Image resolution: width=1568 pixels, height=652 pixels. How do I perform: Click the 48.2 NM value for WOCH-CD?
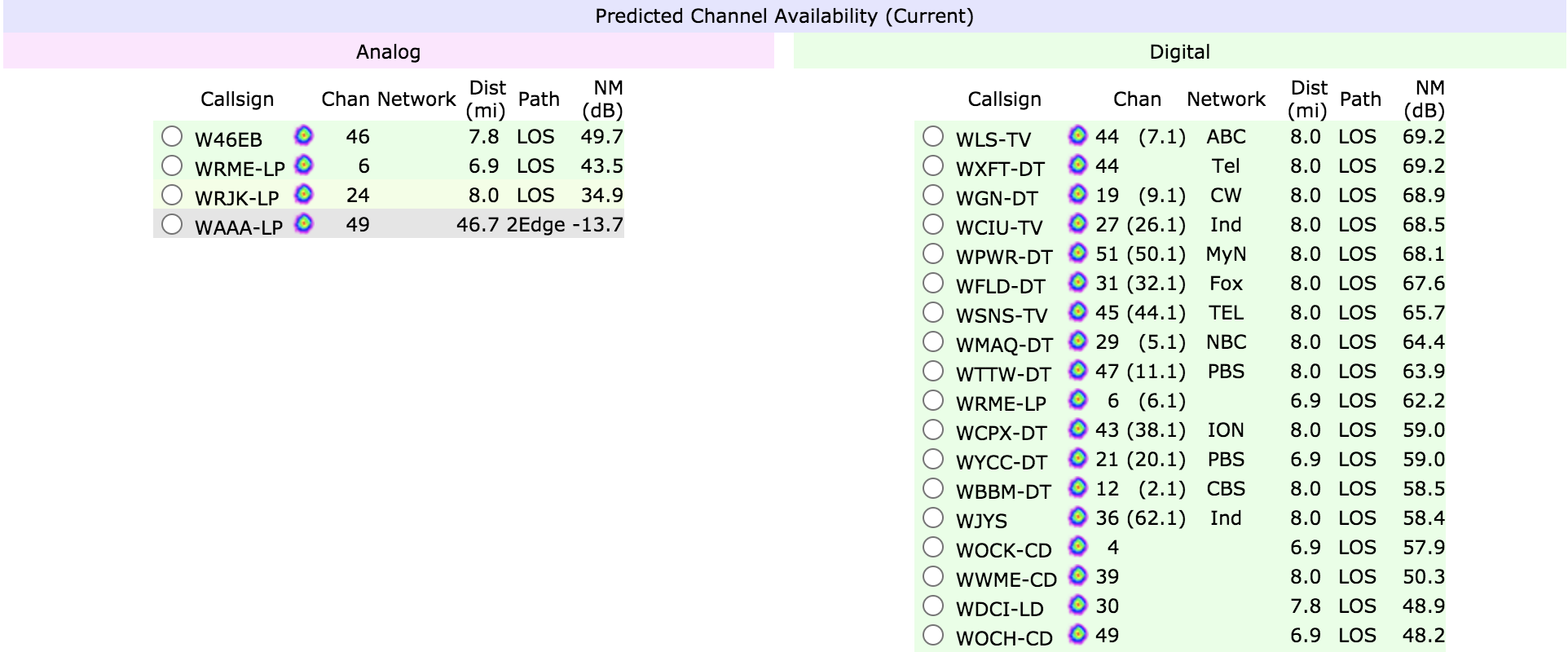[x=1423, y=635]
